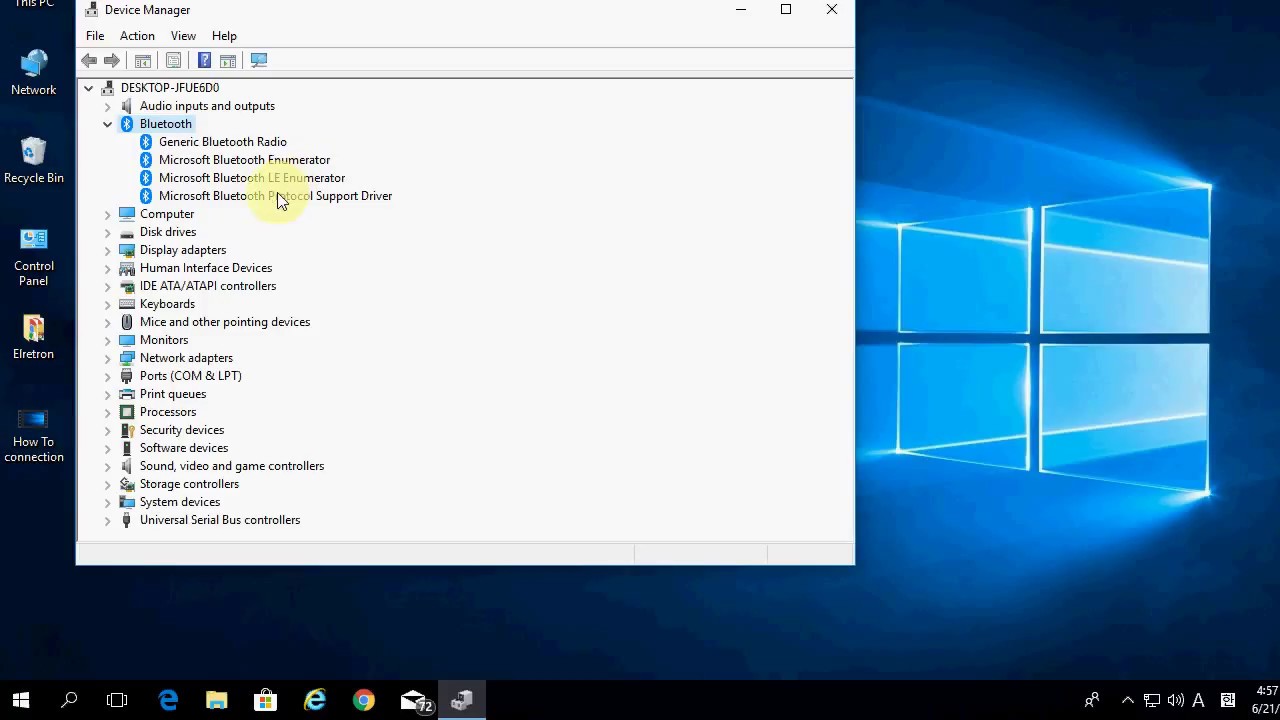Select Microsoft Bluetooth Enumerator device
The image size is (1280, 720).
tap(244, 160)
